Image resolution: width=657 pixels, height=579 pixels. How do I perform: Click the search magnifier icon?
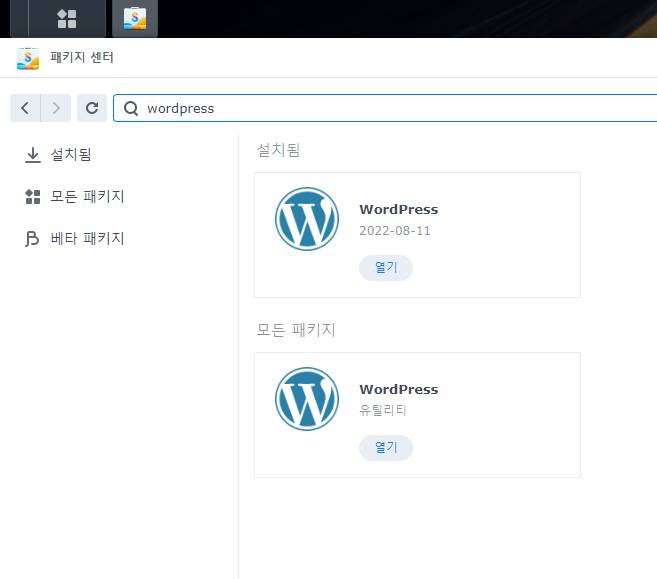pos(131,109)
